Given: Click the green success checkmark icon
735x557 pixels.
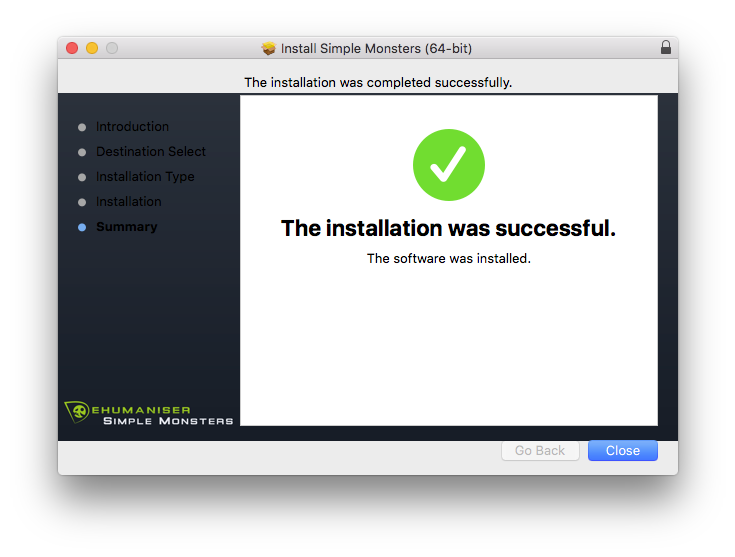Looking at the screenshot, I should (x=449, y=165).
